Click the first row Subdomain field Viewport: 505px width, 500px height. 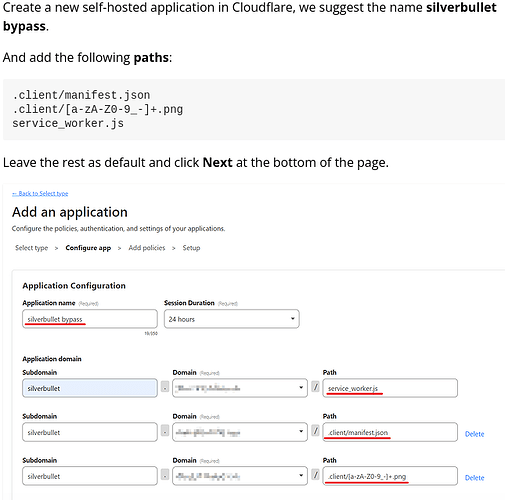(x=90, y=388)
